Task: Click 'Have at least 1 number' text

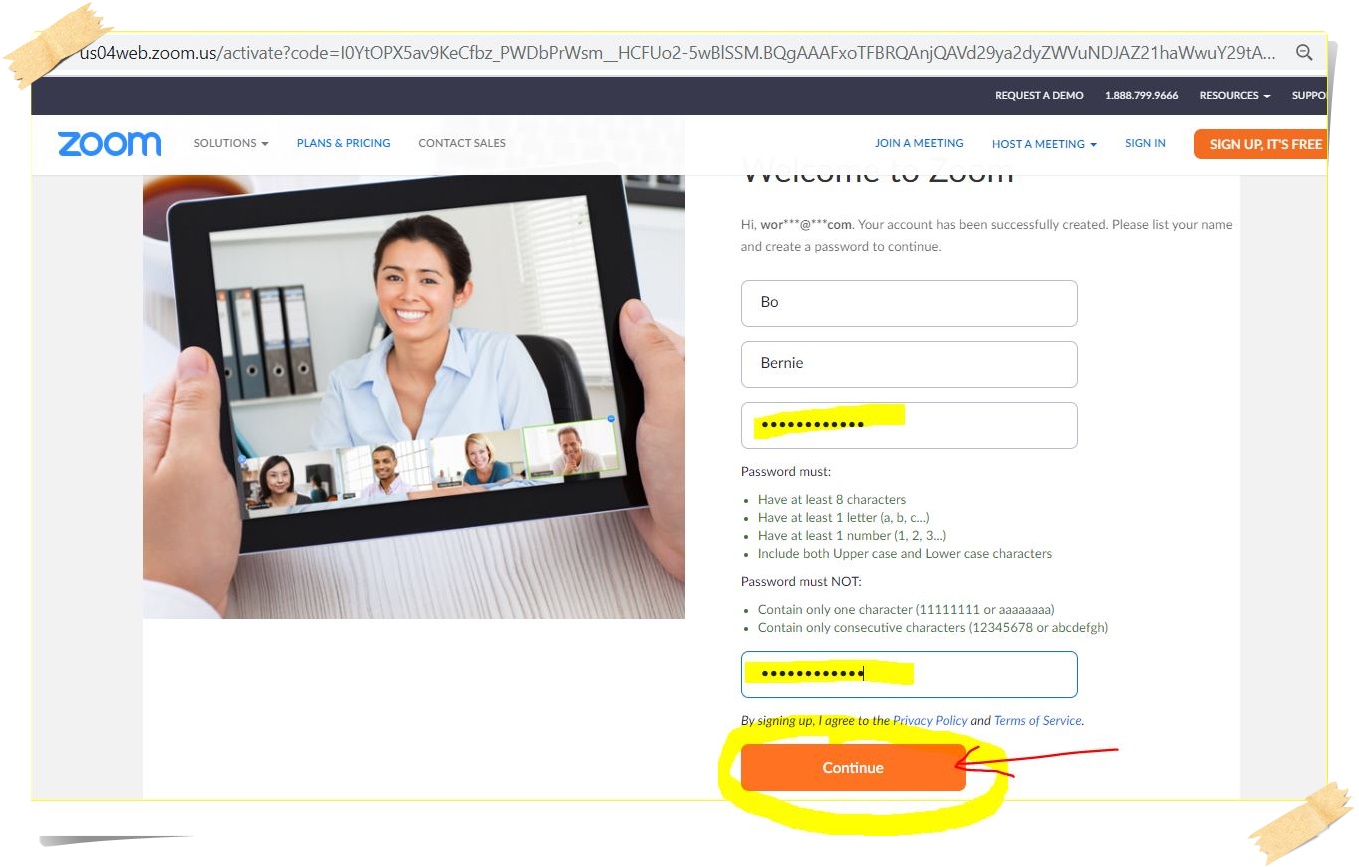Action: [x=852, y=535]
